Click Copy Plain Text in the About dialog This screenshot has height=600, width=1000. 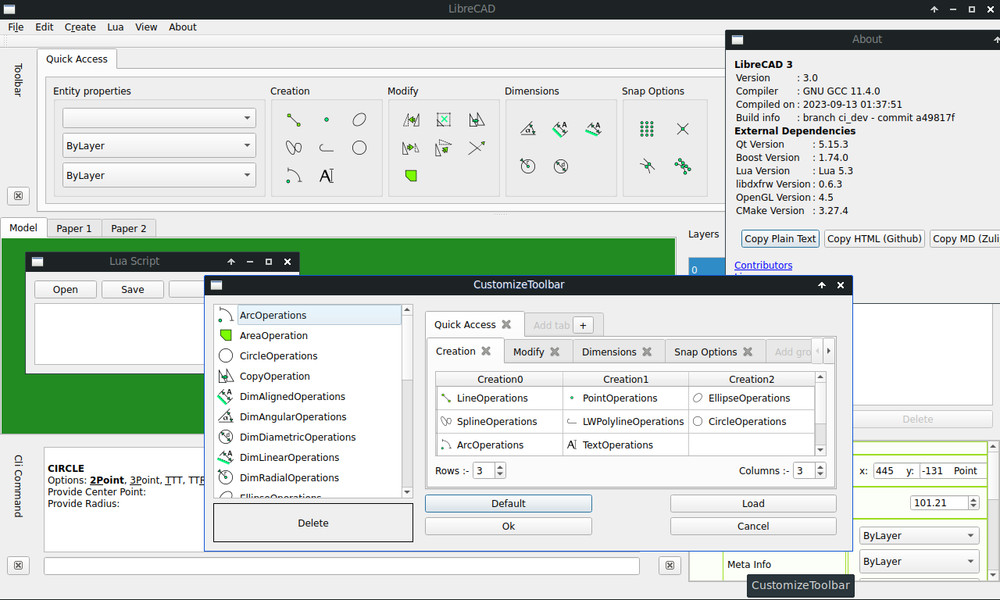(x=779, y=238)
